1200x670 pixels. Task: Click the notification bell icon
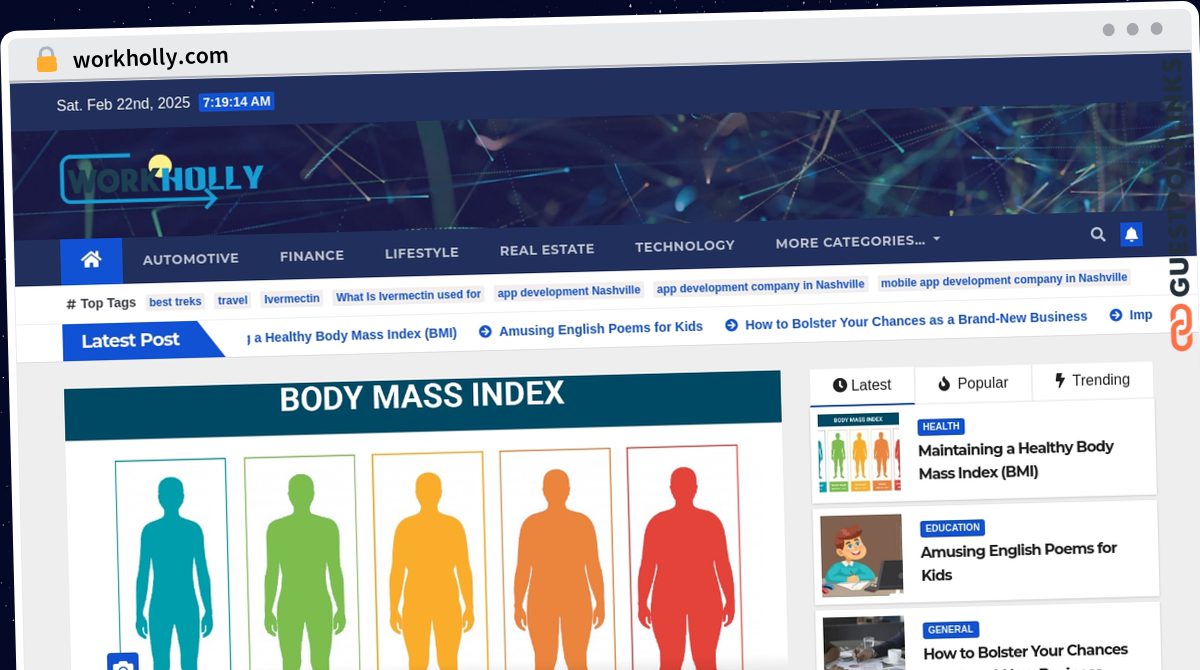(1131, 234)
